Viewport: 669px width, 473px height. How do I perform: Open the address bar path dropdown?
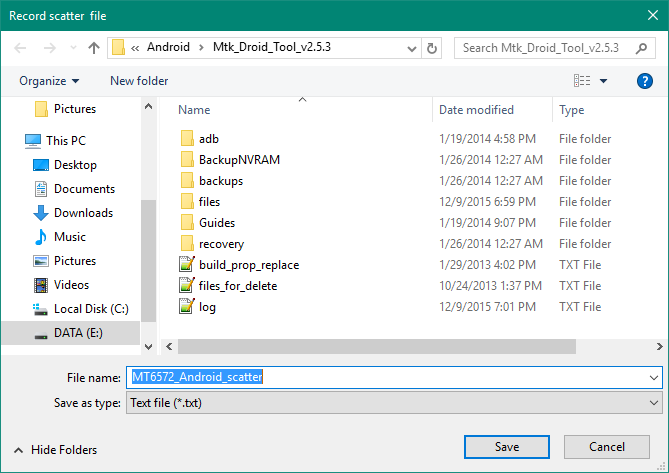point(412,47)
